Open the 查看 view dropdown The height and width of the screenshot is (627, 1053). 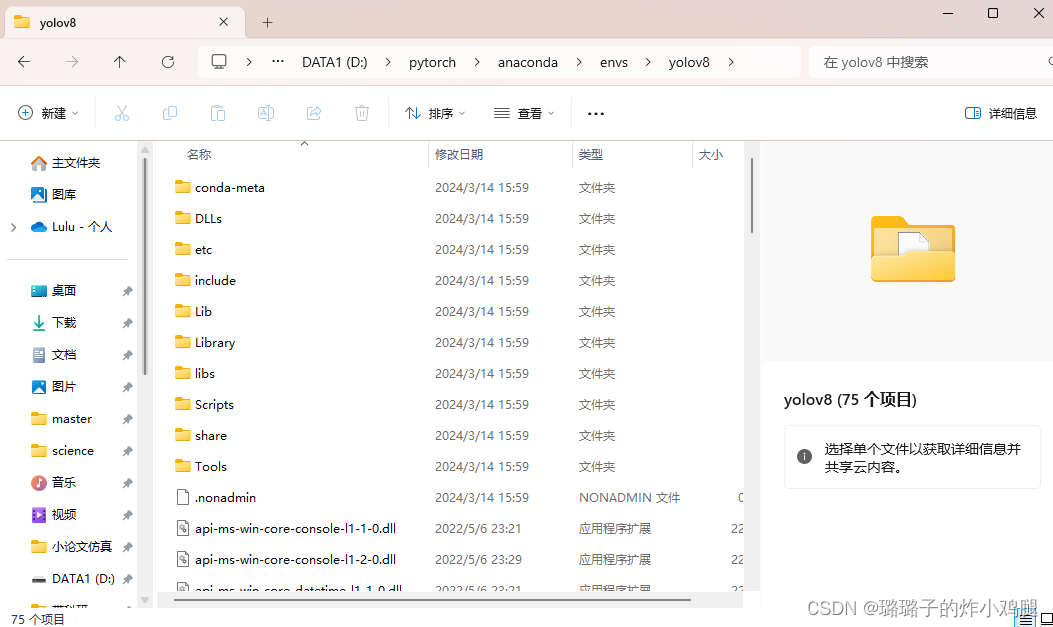tap(523, 113)
